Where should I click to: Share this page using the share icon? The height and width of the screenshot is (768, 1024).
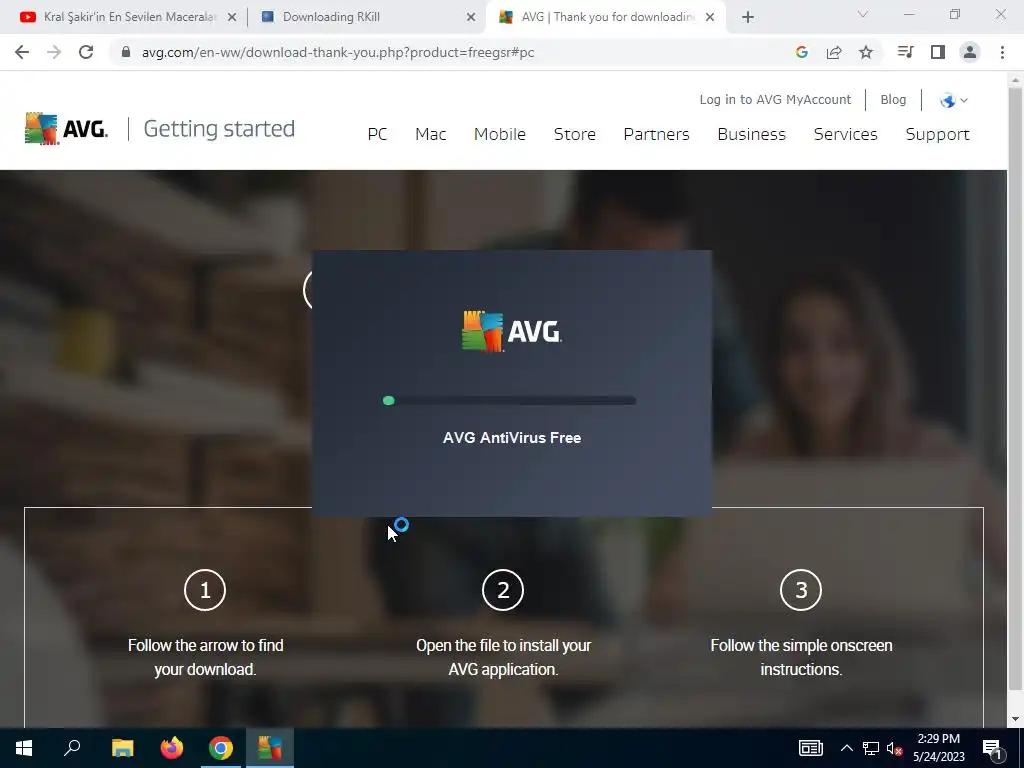(x=834, y=52)
